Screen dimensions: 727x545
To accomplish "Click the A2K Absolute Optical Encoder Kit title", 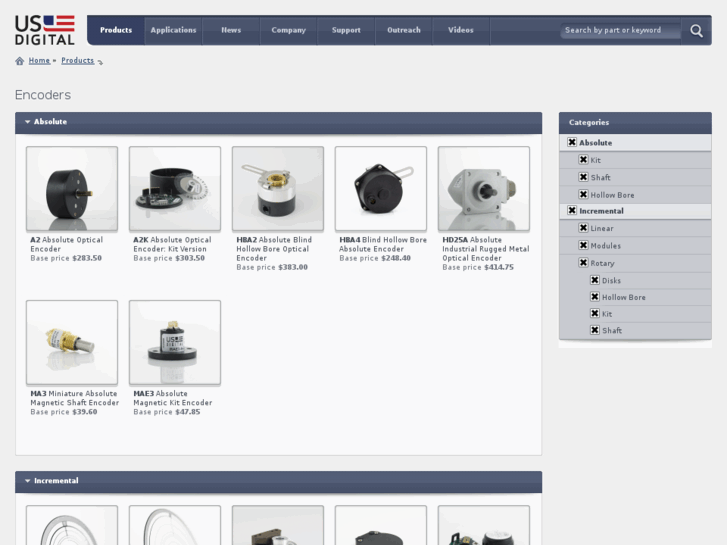I will (172, 244).
